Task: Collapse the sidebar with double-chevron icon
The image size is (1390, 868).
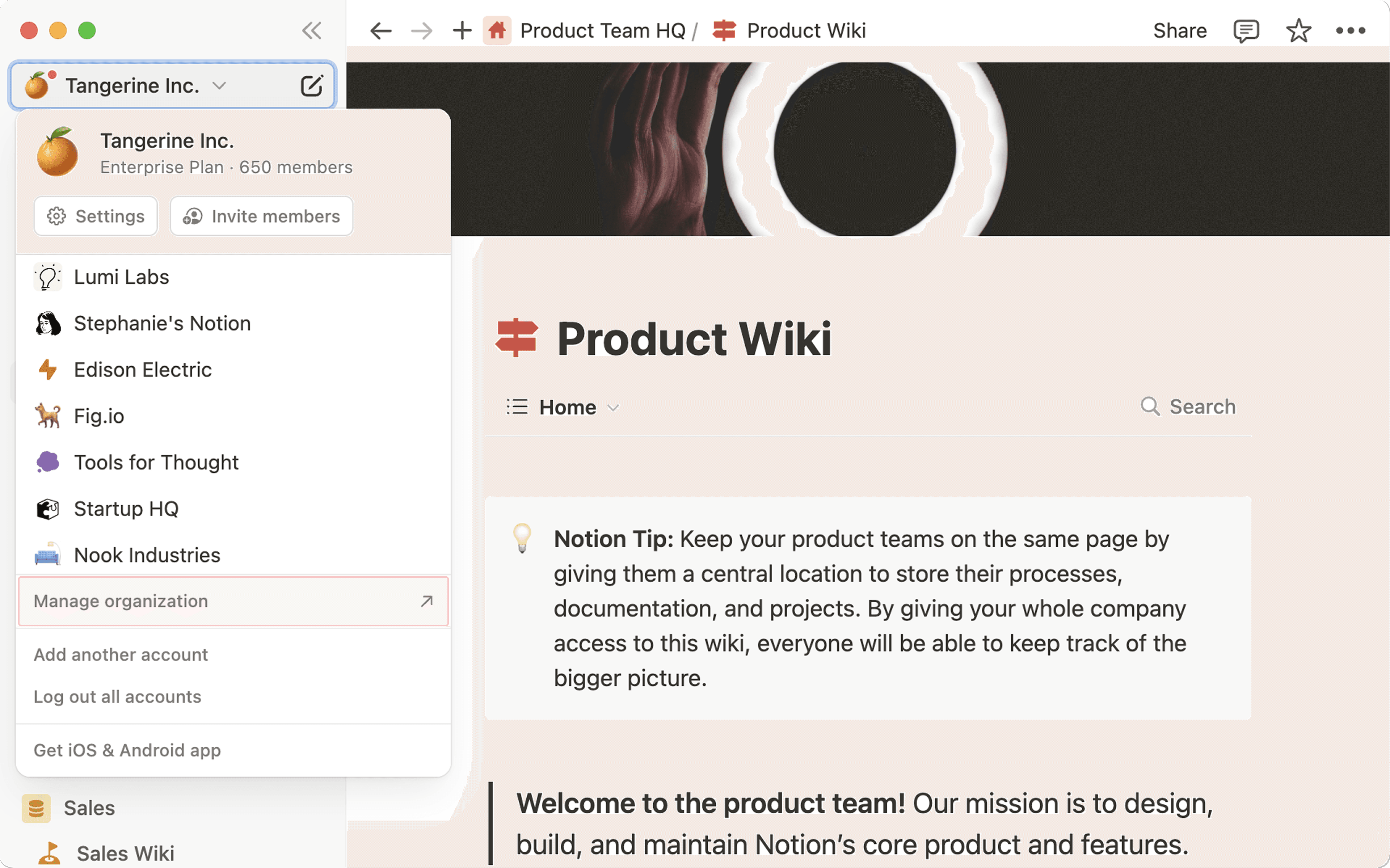Action: tap(312, 30)
